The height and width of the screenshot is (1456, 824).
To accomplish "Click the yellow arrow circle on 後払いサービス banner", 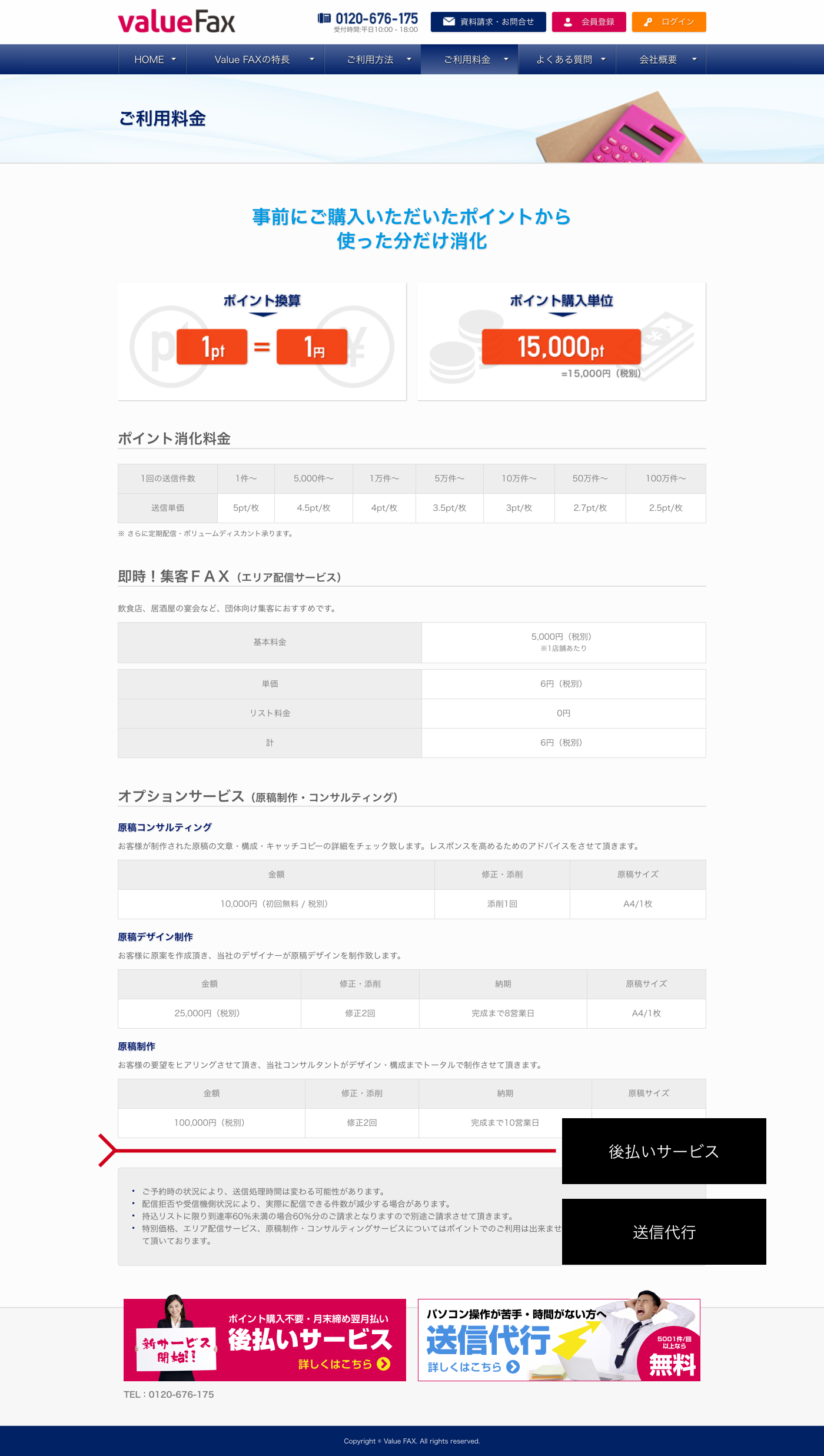I will (x=384, y=1364).
